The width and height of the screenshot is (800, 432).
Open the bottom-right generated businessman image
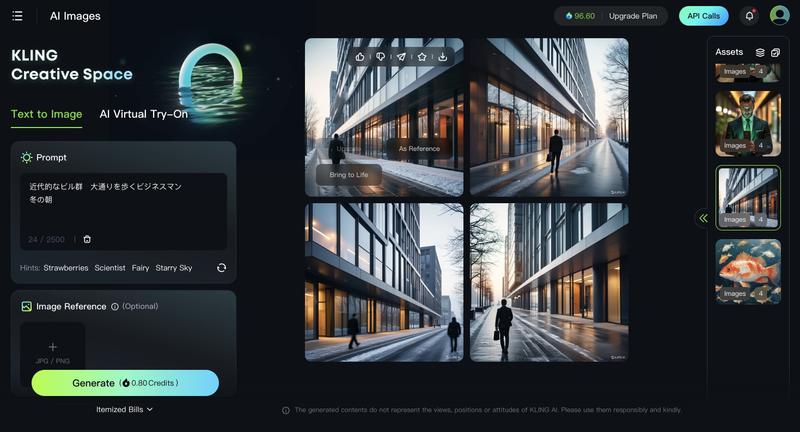coord(549,283)
